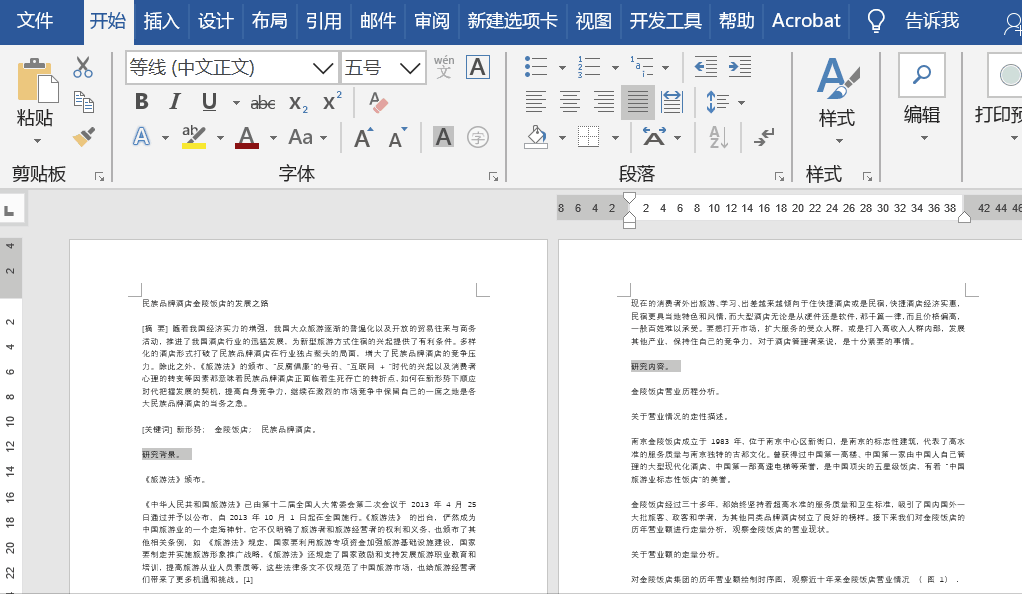The width and height of the screenshot is (1022, 594).
Task: Switch to the 插入 (Insert) tab
Action: click(x=161, y=21)
